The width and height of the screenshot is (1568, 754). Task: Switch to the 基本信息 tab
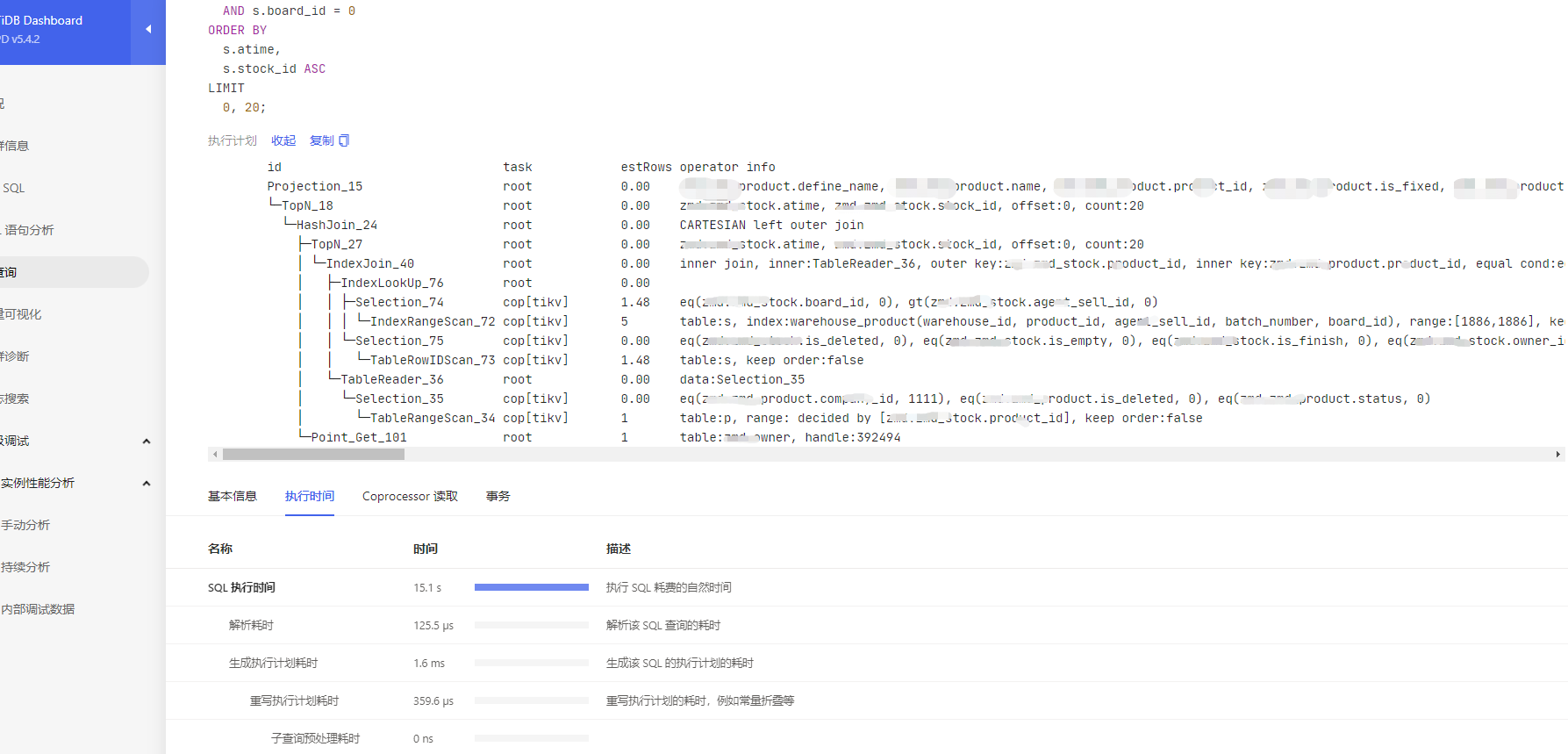coord(233,496)
